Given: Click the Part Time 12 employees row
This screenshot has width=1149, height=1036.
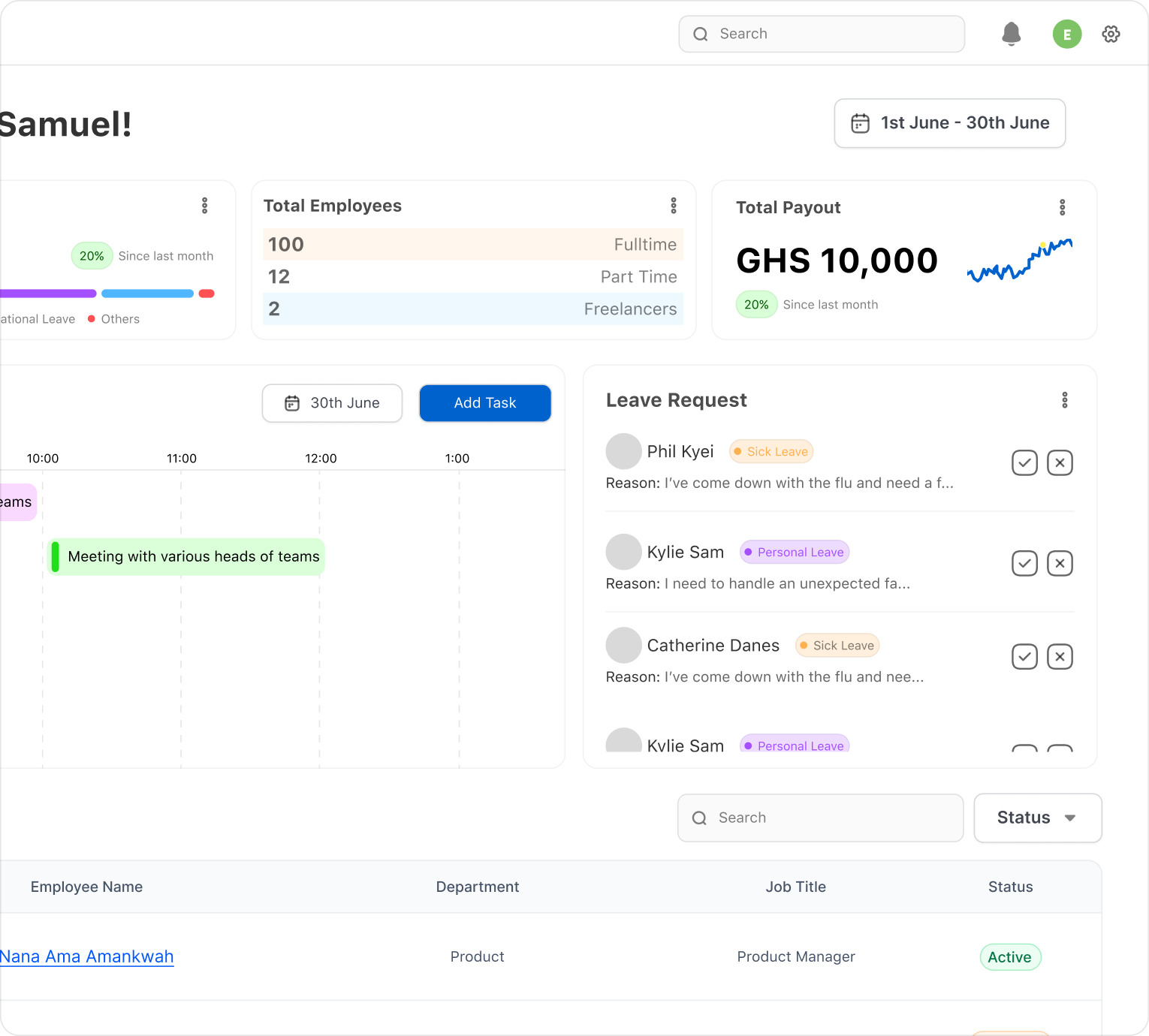Looking at the screenshot, I should pos(473,277).
